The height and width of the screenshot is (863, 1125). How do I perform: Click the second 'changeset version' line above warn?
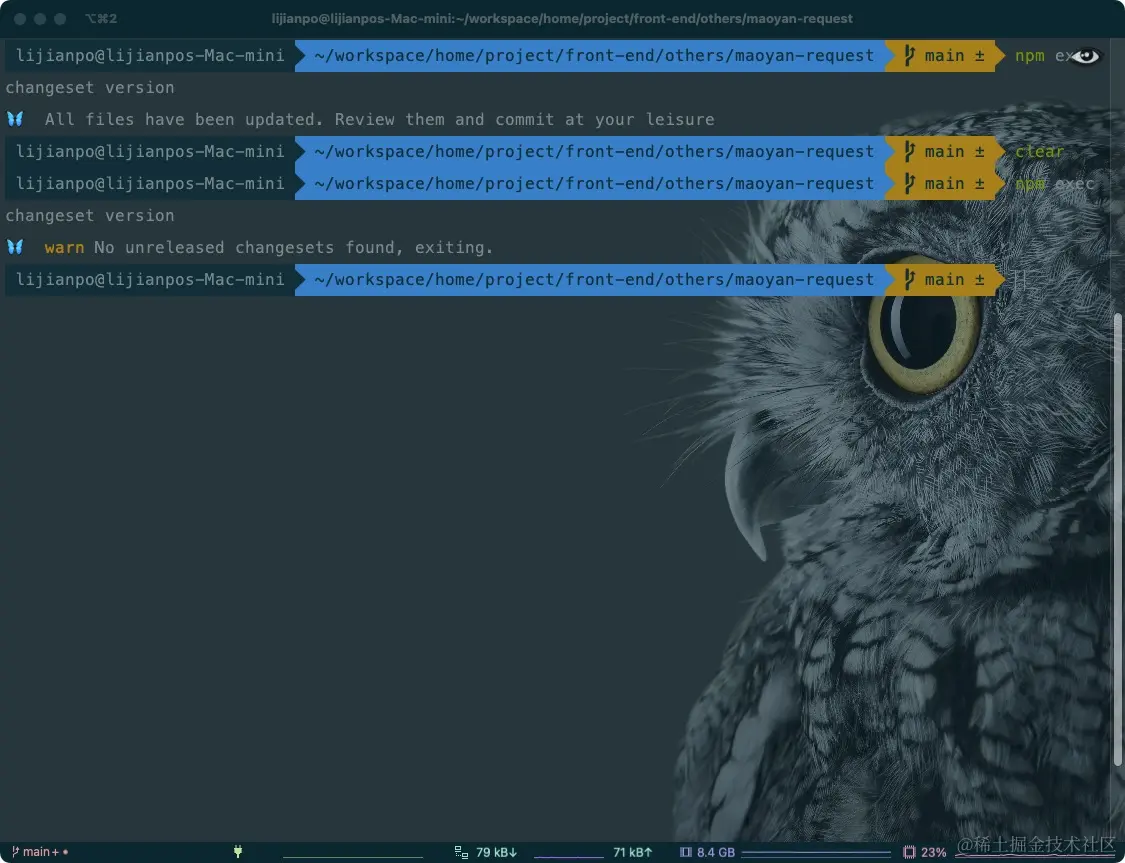click(90, 215)
